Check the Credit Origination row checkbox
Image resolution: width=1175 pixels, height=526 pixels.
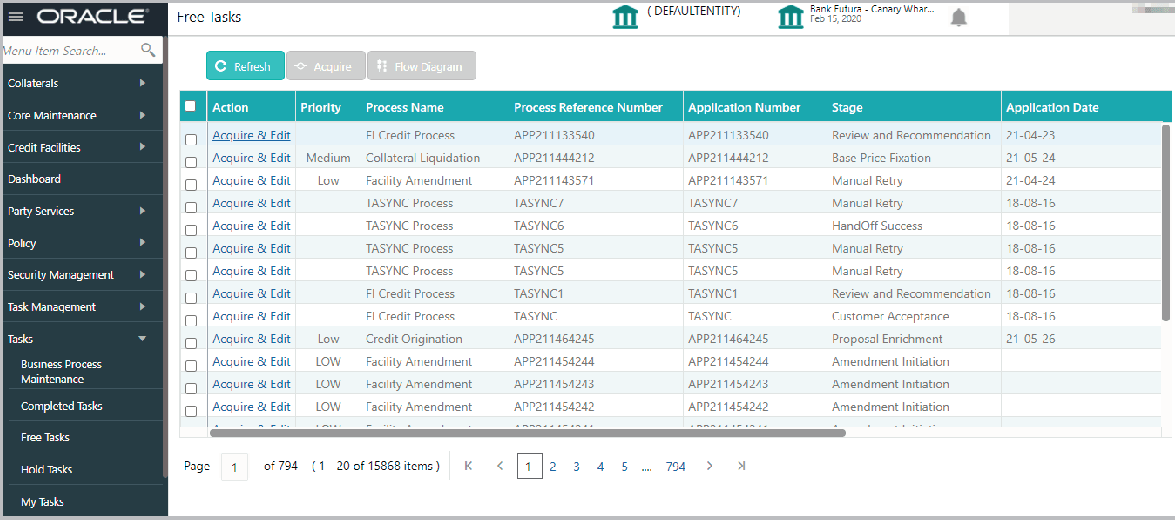click(191, 343)
